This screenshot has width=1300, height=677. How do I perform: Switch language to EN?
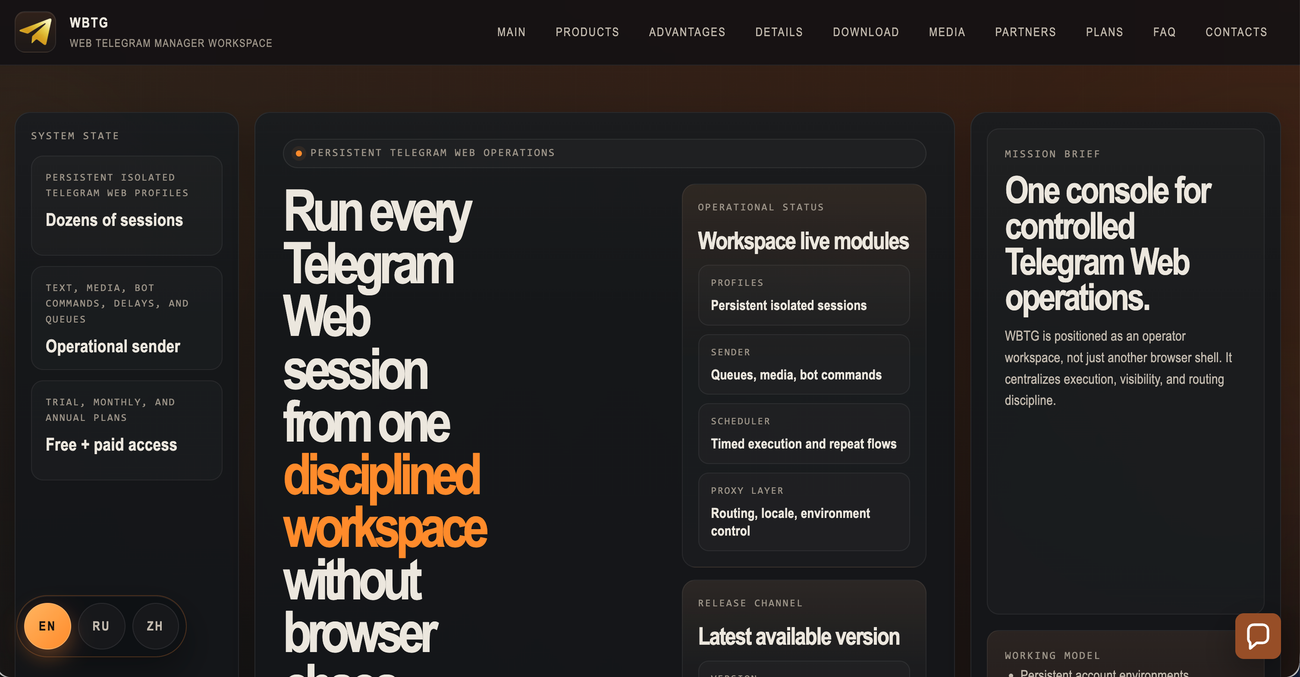(47, 626)
